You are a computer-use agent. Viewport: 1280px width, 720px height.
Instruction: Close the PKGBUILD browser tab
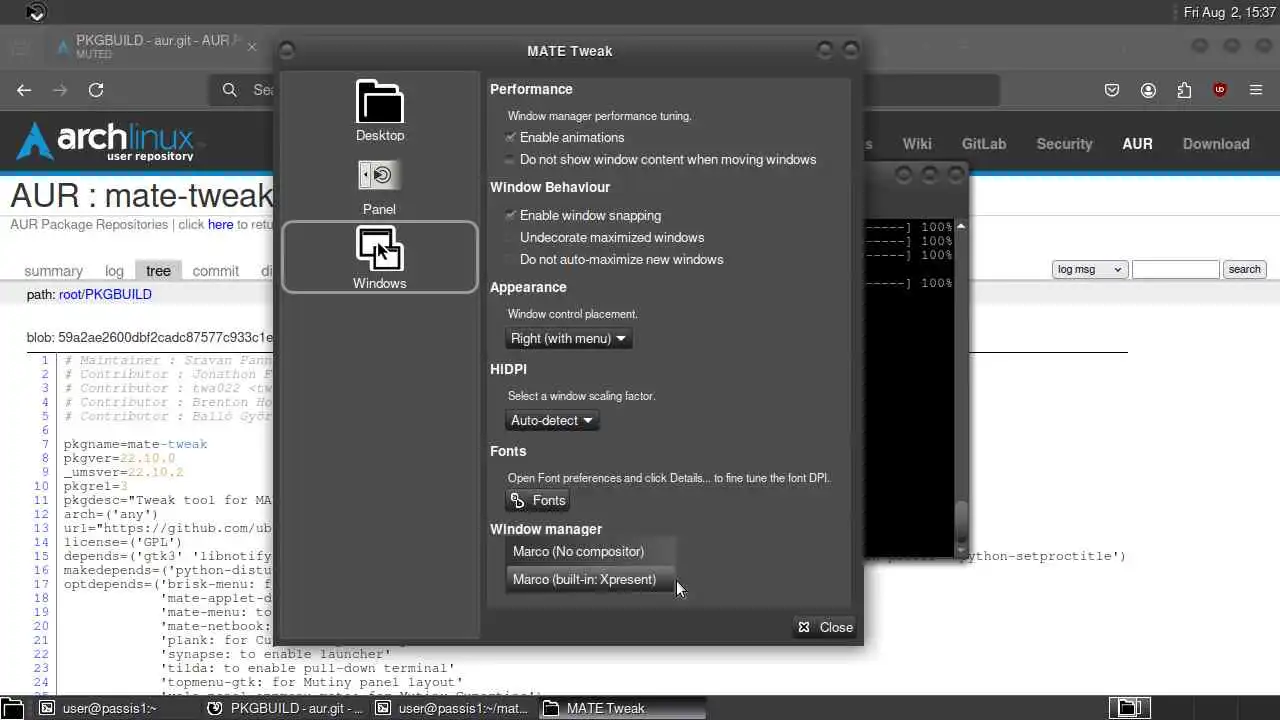(252, 46)
